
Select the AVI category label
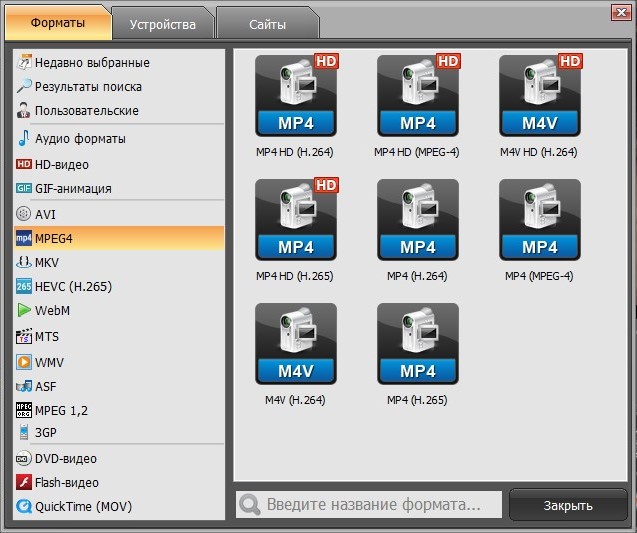[45, 214]
